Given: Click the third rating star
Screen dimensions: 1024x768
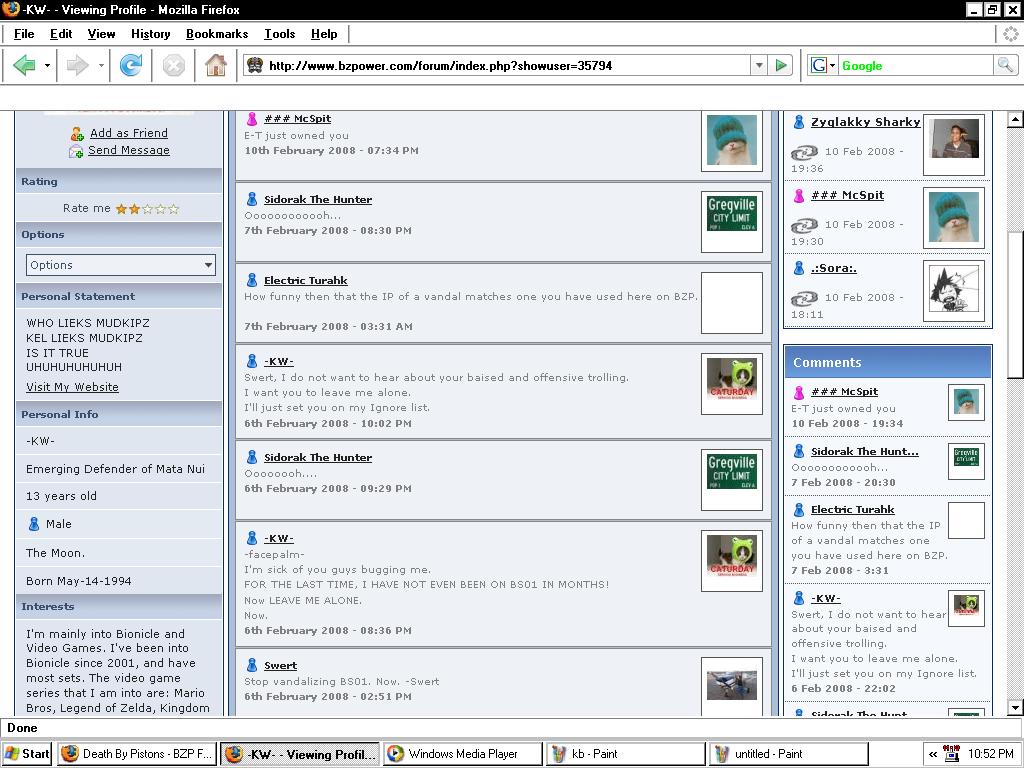Looking at the screenshot, I should tap(147, 209).
